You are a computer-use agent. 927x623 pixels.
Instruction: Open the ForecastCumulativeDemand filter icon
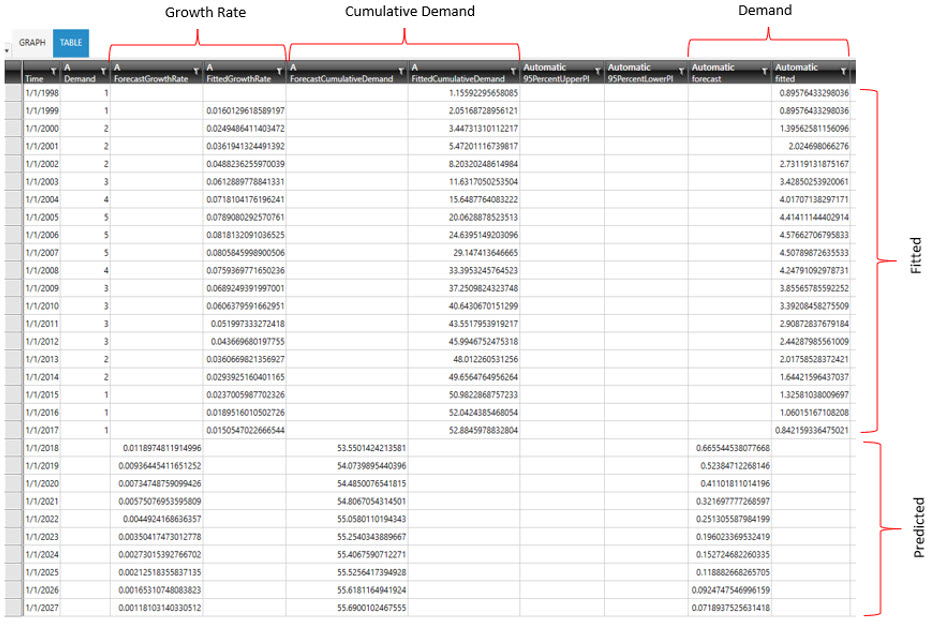pos(403,71)
